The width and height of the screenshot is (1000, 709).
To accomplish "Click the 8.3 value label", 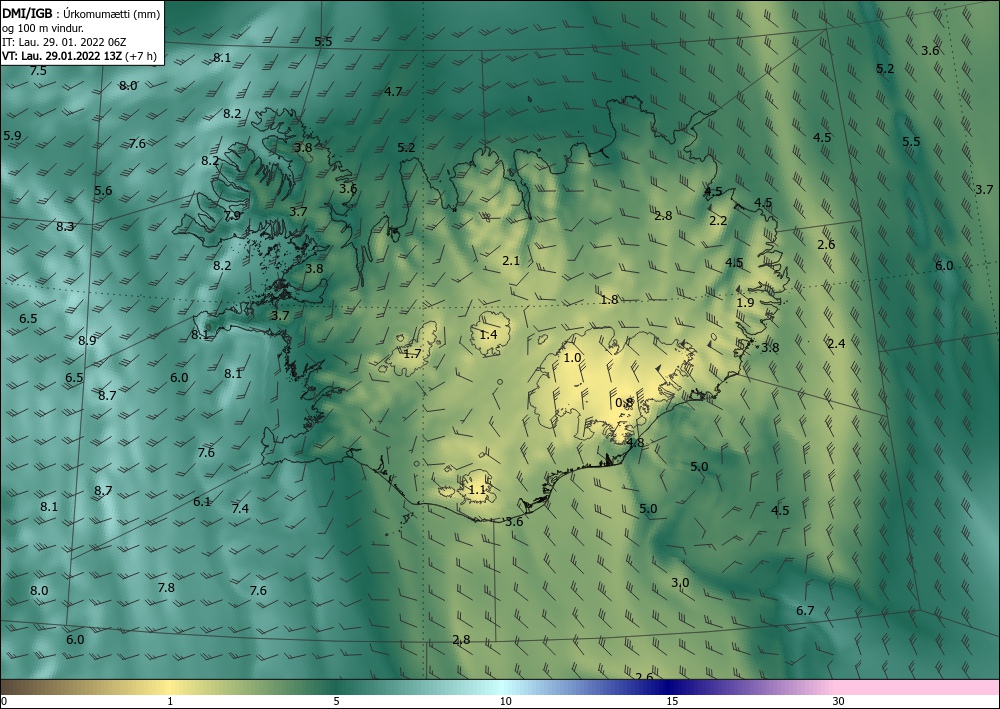I will [x=65, y=226].
